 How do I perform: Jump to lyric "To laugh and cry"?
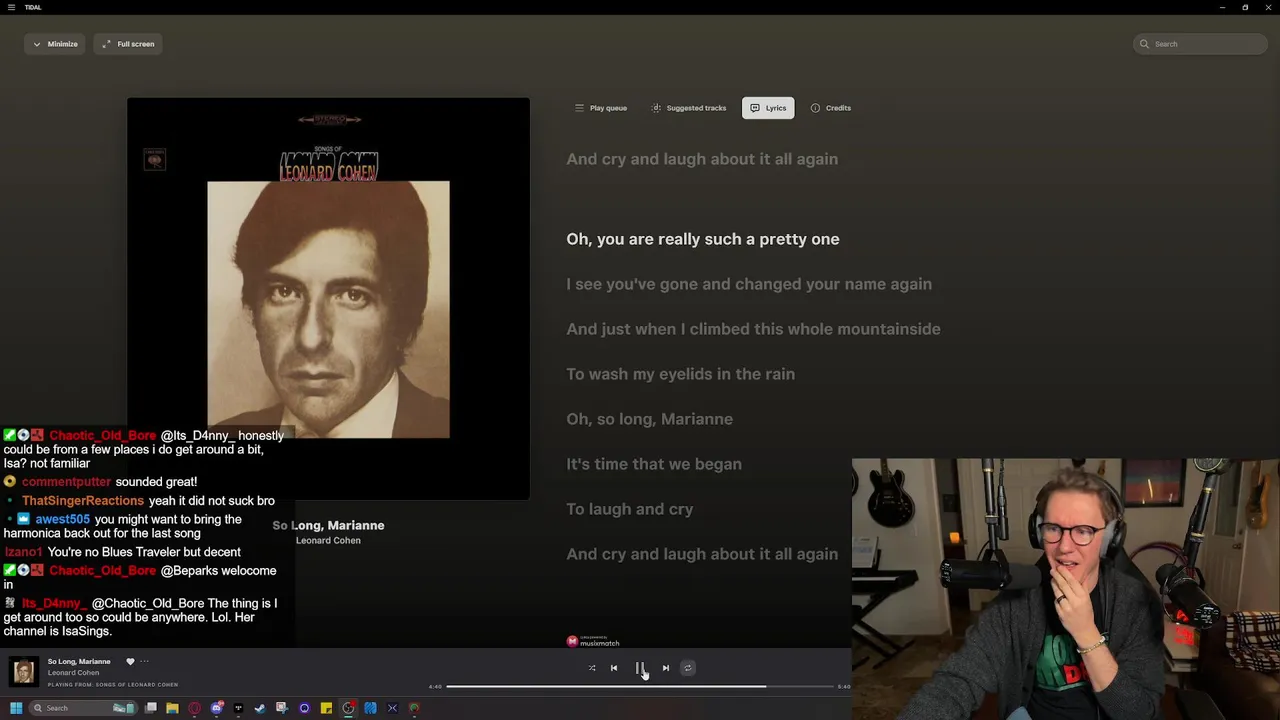coord(629,509)
